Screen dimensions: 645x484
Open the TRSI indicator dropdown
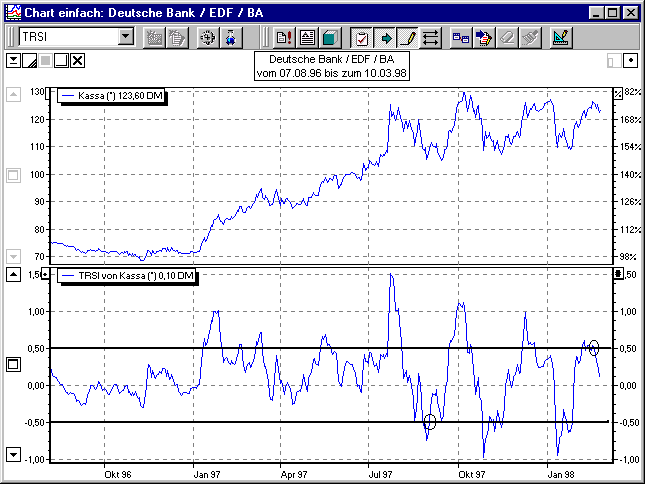click(x=126, y=37)
